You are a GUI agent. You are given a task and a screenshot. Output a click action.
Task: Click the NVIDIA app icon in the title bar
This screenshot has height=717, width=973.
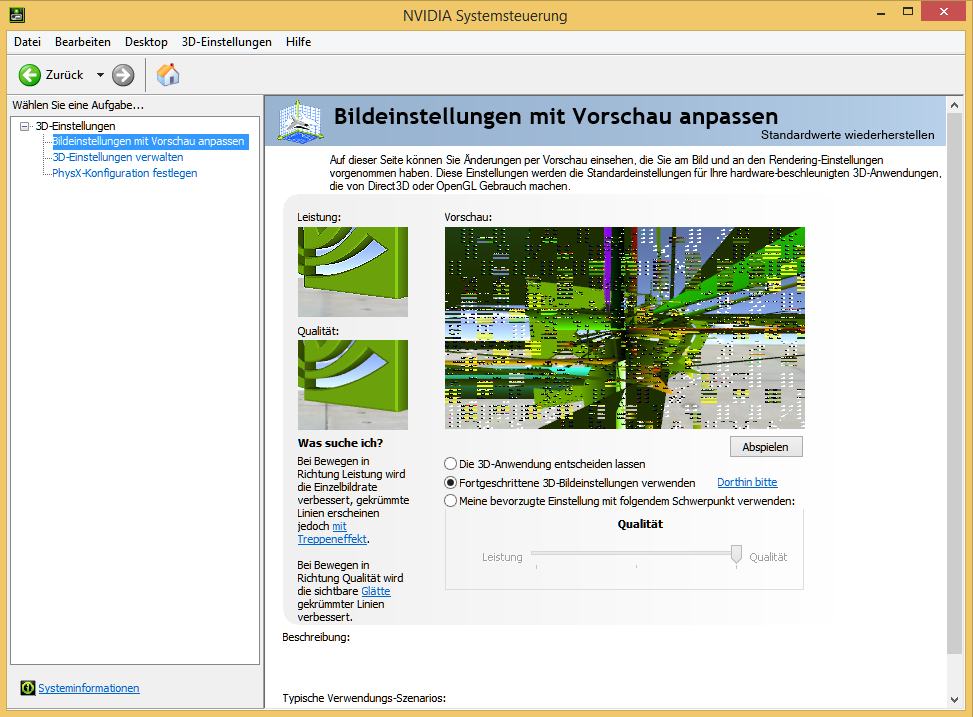[17, 14]
